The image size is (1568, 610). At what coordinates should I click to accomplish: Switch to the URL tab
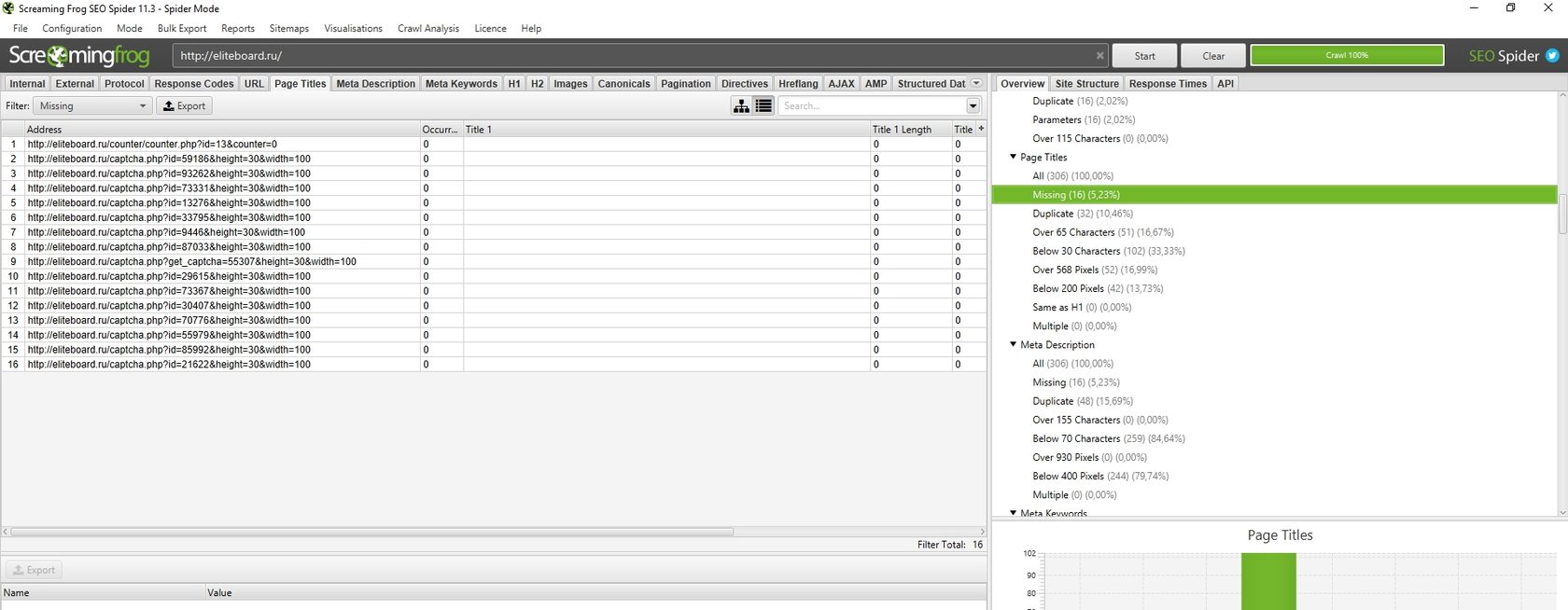click(254, 83)
